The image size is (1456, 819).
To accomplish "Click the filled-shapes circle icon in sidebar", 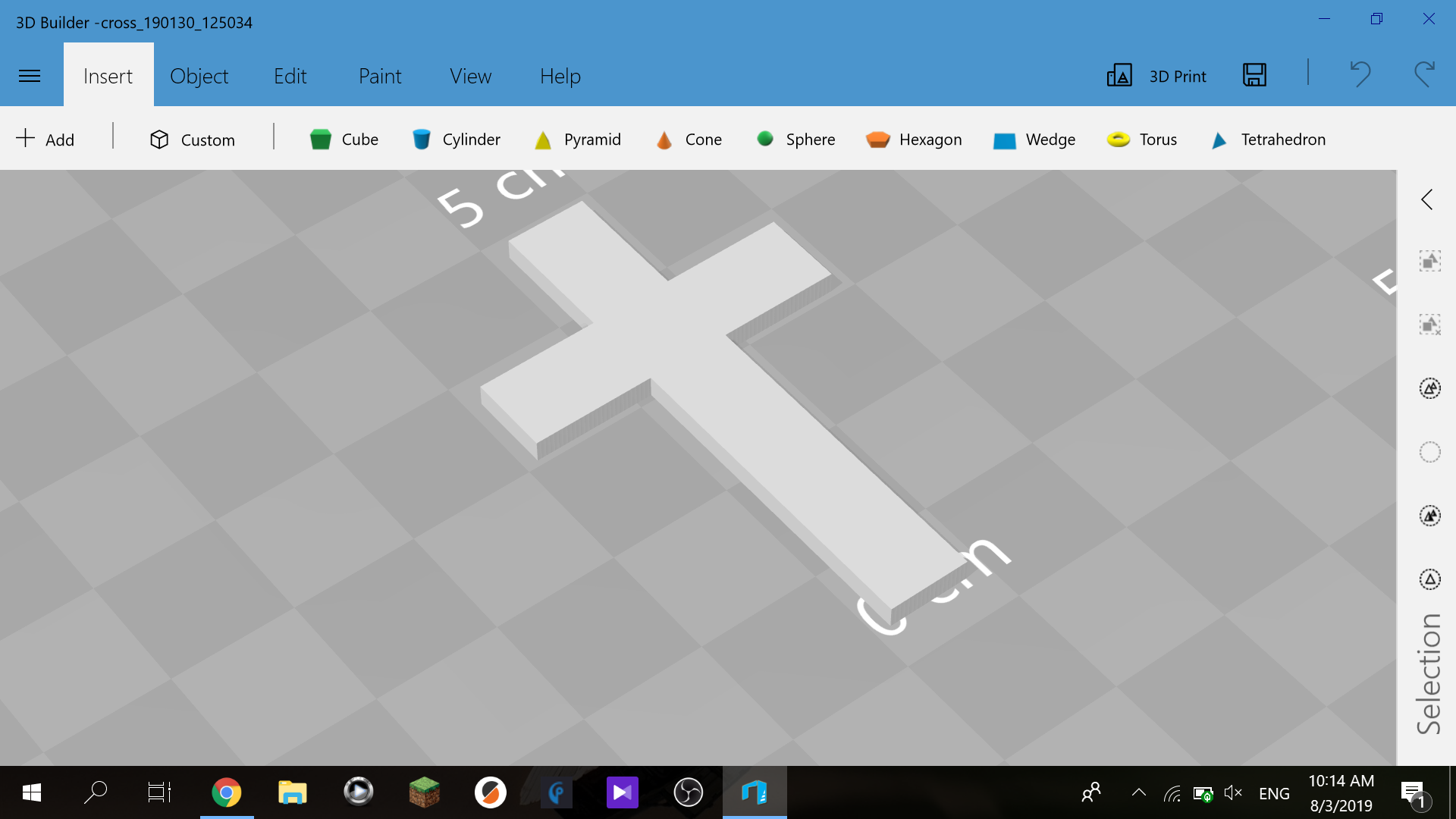I will [1429, 516].
